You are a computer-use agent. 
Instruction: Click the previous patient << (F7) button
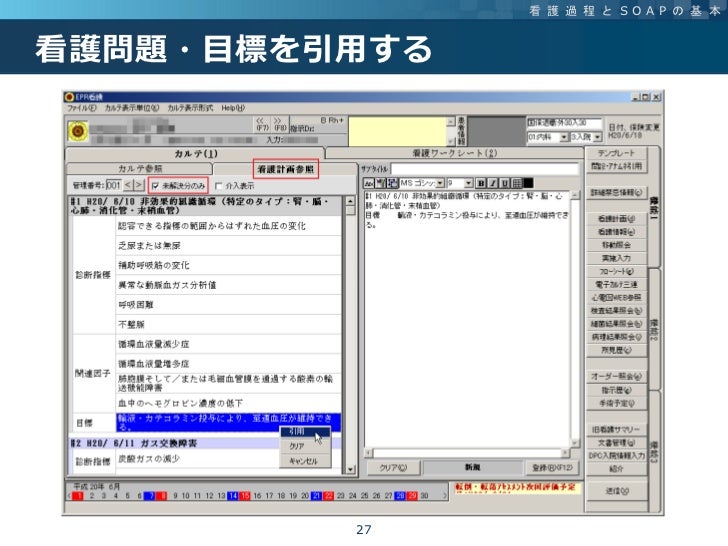[262, 124]
